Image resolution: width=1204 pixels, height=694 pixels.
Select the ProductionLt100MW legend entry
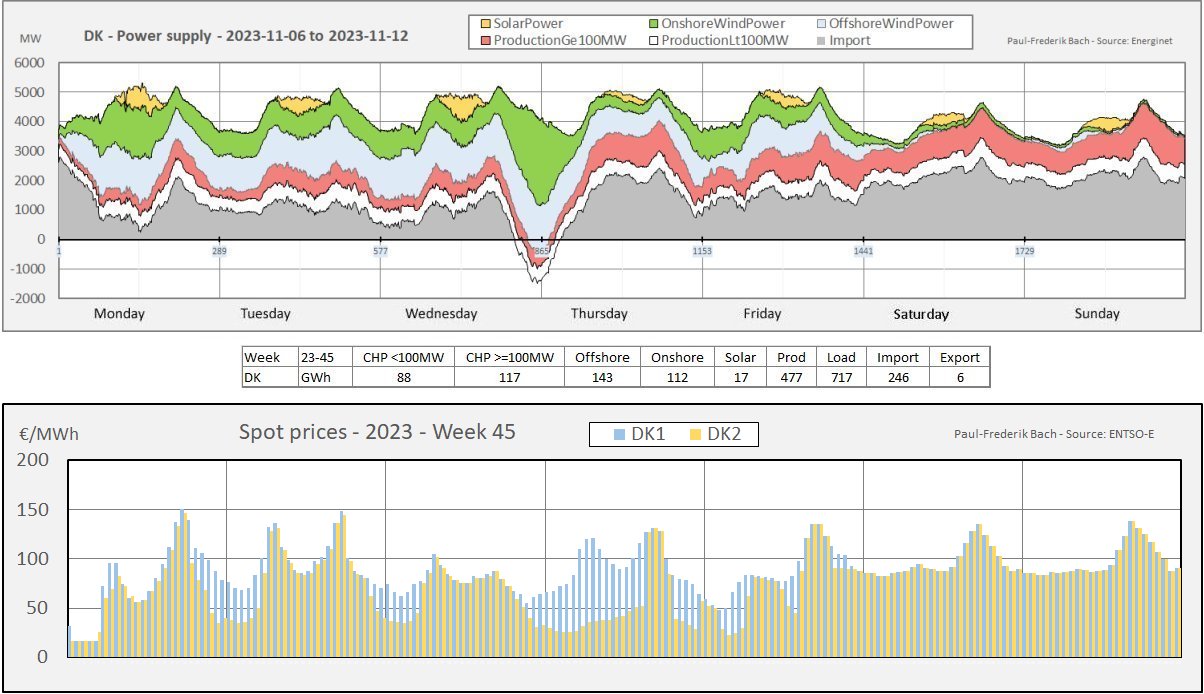717,40
